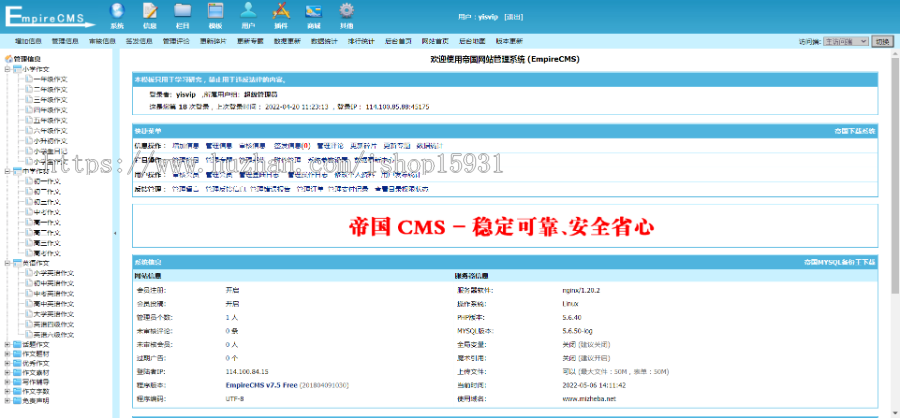900x418 pixels.
Task: Expand the 作文题材 tree node
Action: tap(7, 355)
